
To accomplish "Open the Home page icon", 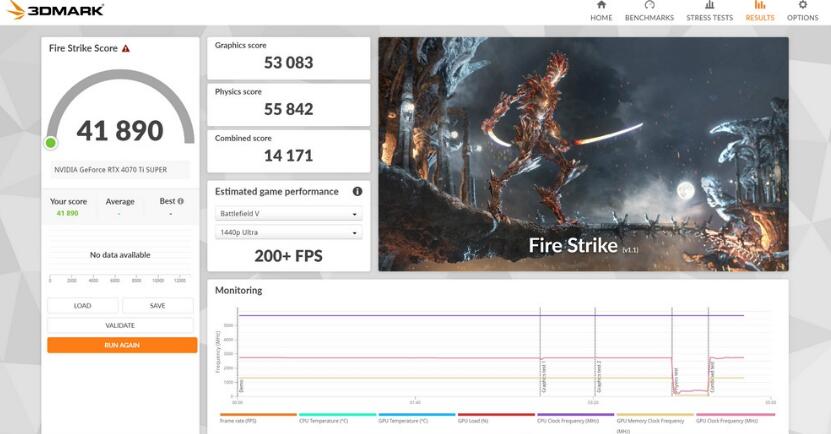I will (x=601, y=5).
